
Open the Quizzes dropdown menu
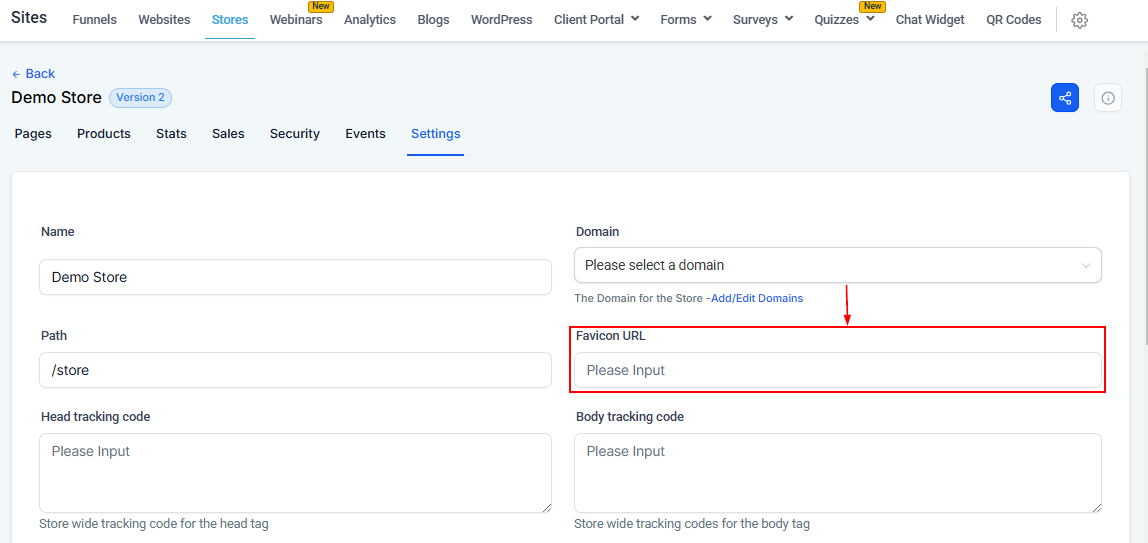coord(844,20)
